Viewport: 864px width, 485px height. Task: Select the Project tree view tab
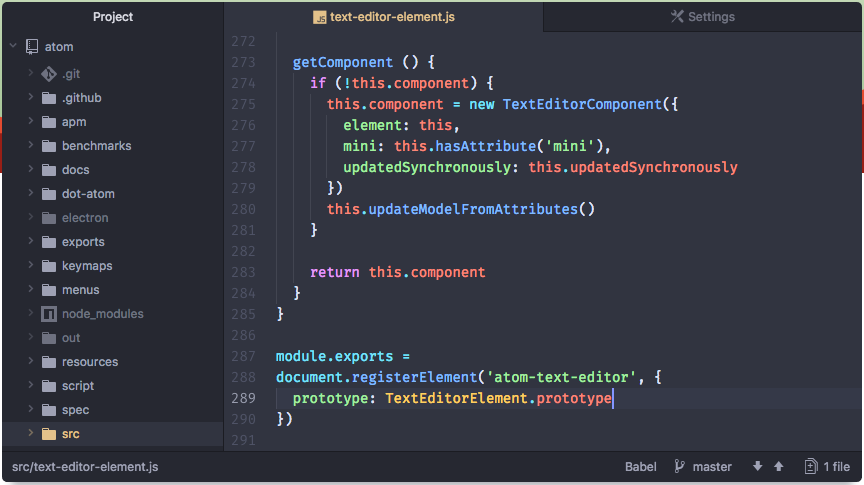coord(113,17)
